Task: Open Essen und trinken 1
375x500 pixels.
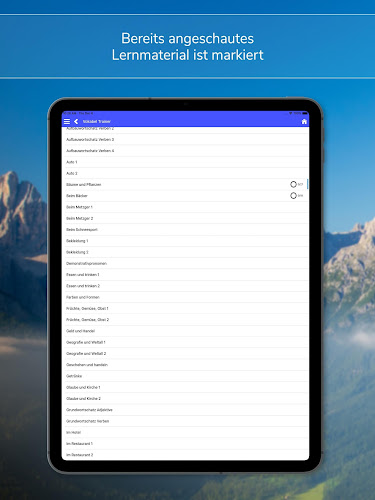Action: (x=185, y=275)
